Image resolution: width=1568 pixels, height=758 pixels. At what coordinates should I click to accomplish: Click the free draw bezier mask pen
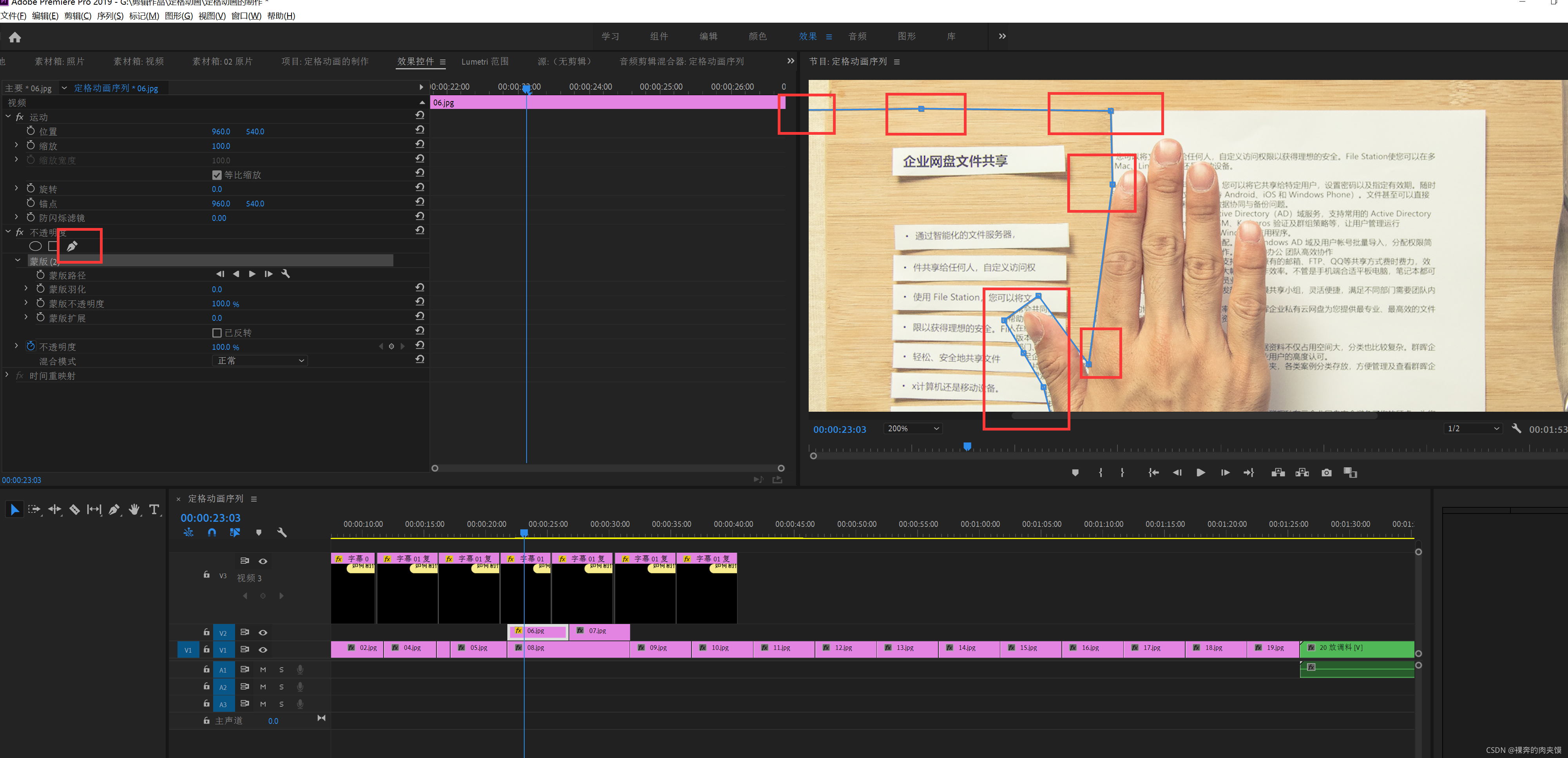(x=72, y=246)
